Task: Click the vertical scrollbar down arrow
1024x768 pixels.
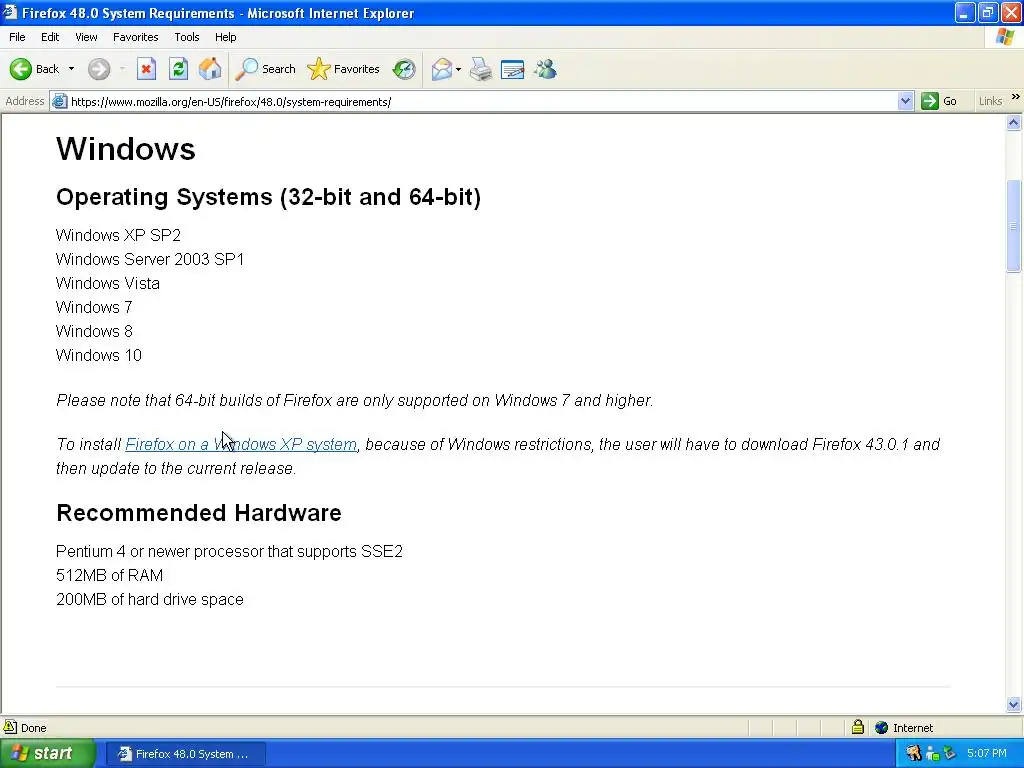Action: coord(1014,704)
